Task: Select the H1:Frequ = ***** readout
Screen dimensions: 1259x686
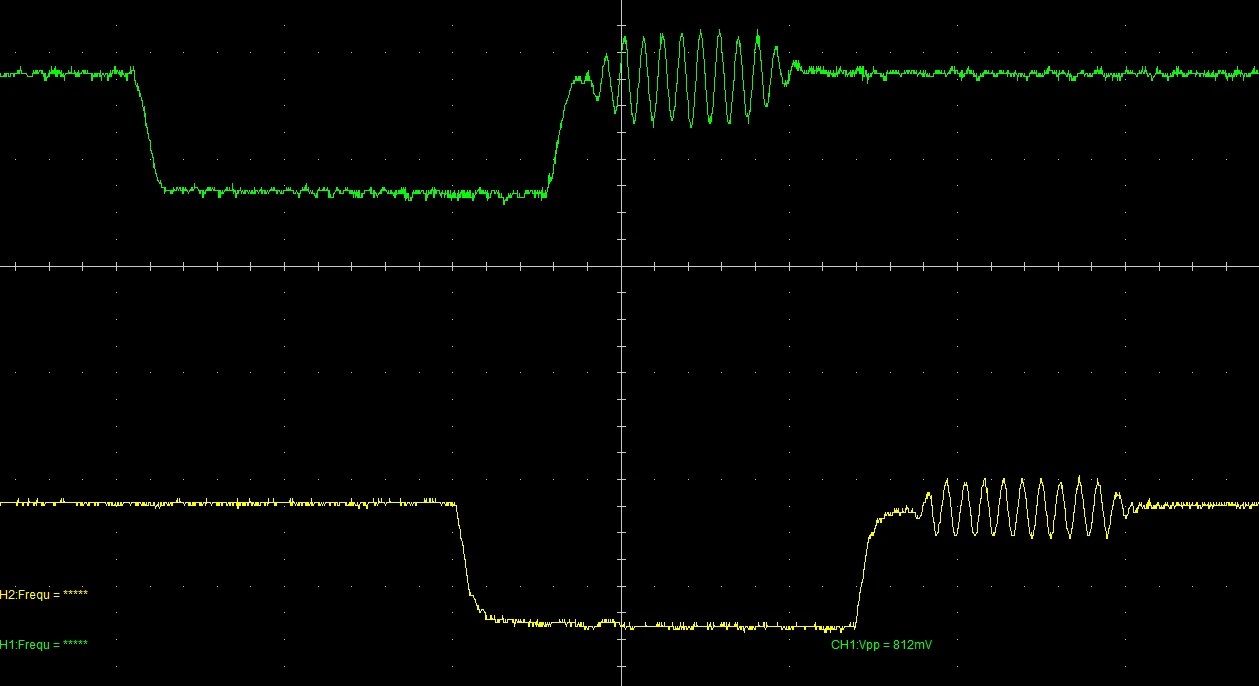Action: pos(43,644)
